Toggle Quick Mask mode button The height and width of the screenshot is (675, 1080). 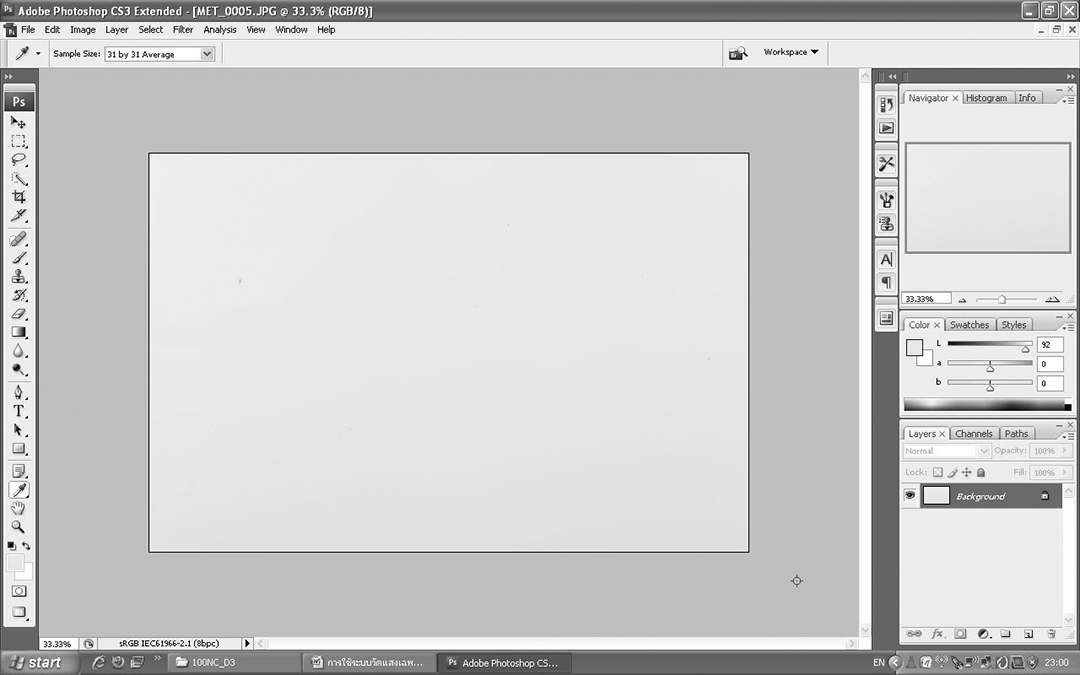coord(18,591)
